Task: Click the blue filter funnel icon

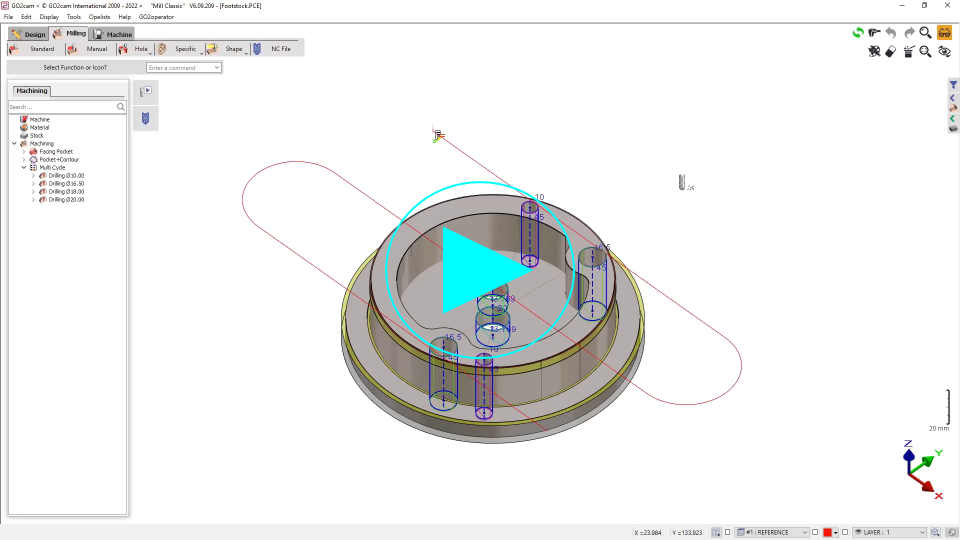Action: [953, 86]
